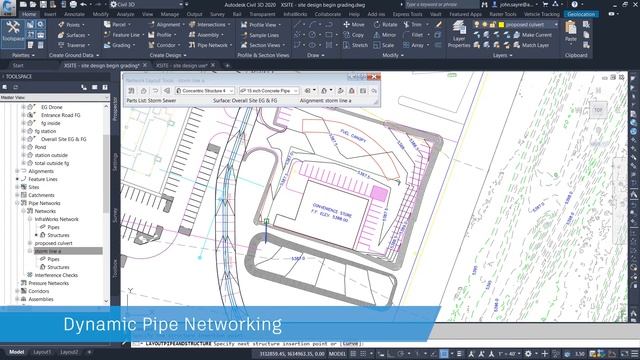
Task: Open Layer Properties manager
Action: [459, 34]
